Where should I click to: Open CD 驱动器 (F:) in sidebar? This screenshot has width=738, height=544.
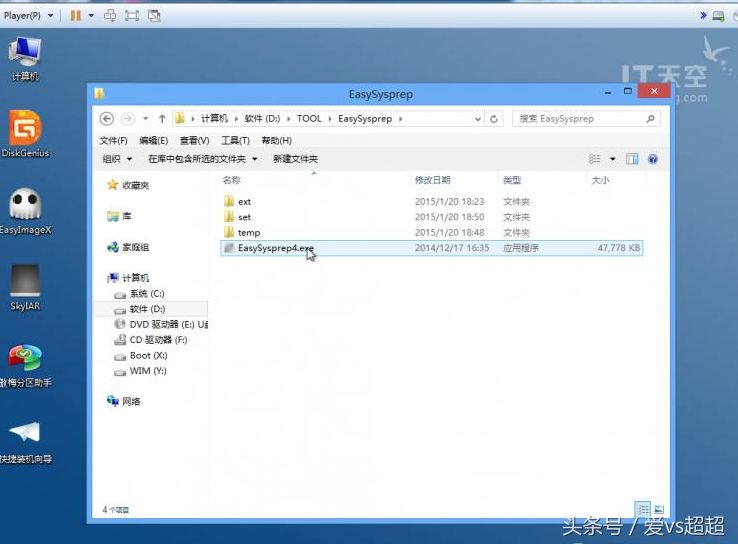point(151,340)
